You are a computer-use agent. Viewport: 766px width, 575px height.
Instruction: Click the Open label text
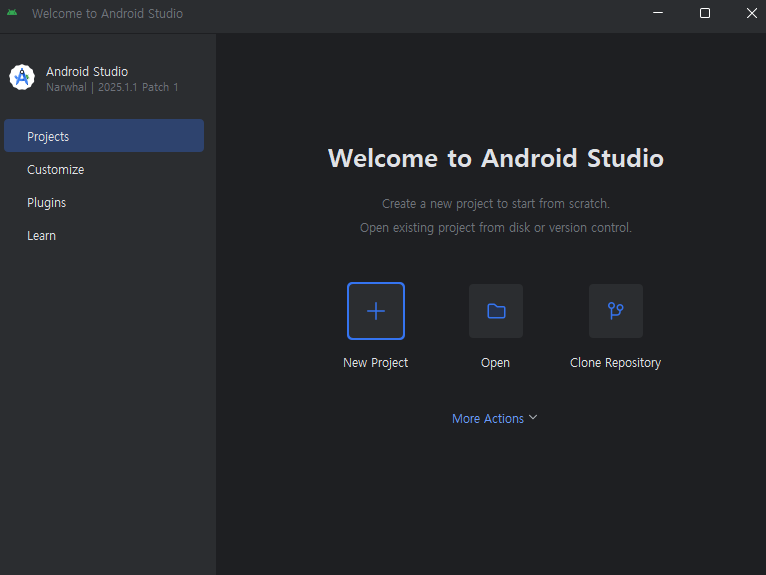click(x=495, y=362)
